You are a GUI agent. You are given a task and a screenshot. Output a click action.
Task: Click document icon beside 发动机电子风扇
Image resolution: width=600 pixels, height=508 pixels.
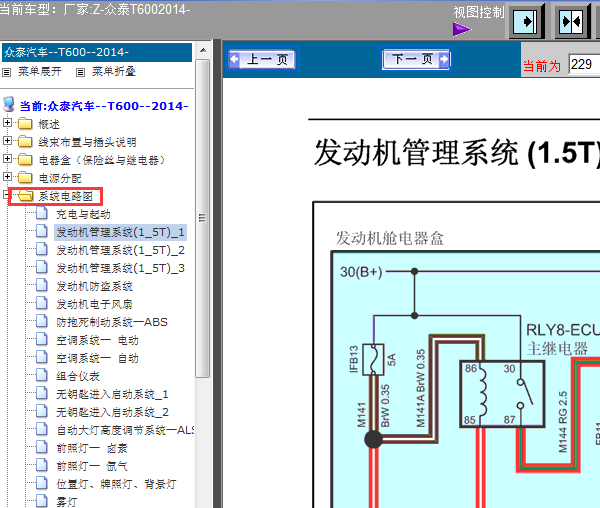pyautogui.click(x=42, y=303)
